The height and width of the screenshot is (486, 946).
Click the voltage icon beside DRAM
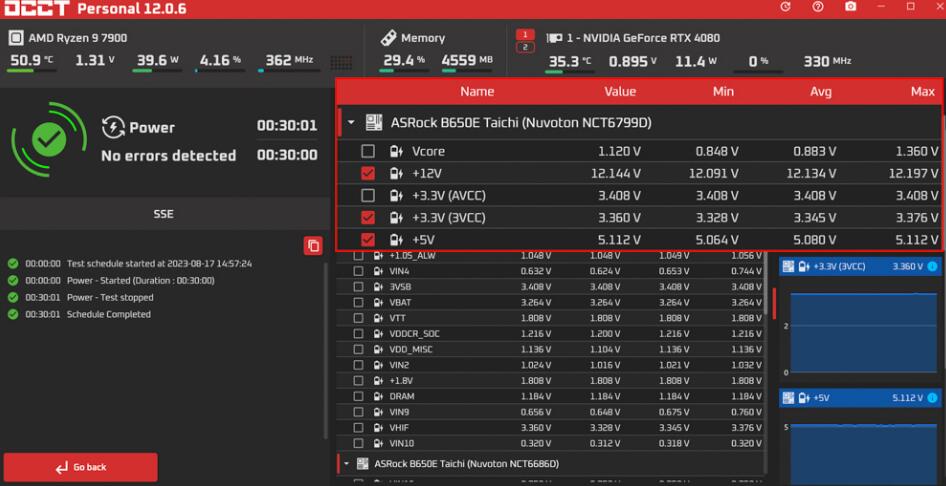[x=378, y=396]
